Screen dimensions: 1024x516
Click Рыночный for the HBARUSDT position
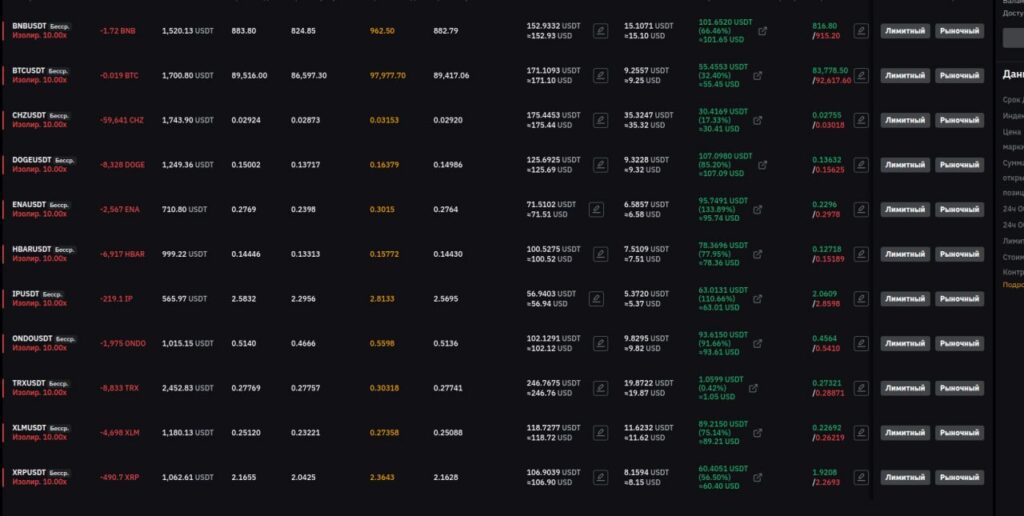(959, 254)
